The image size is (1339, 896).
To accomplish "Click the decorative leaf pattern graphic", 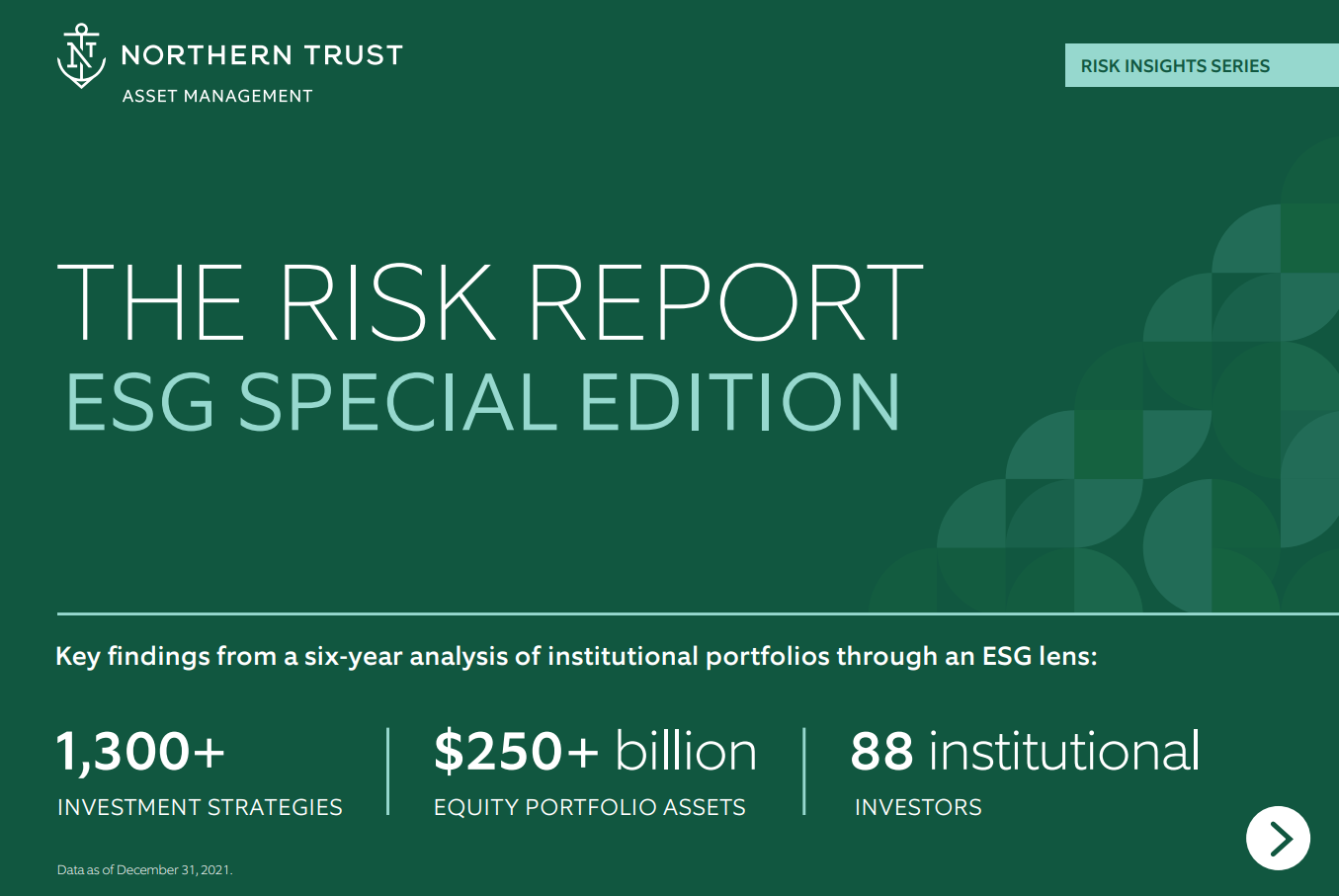I will pyautogui.click(x=1166, y=415).
